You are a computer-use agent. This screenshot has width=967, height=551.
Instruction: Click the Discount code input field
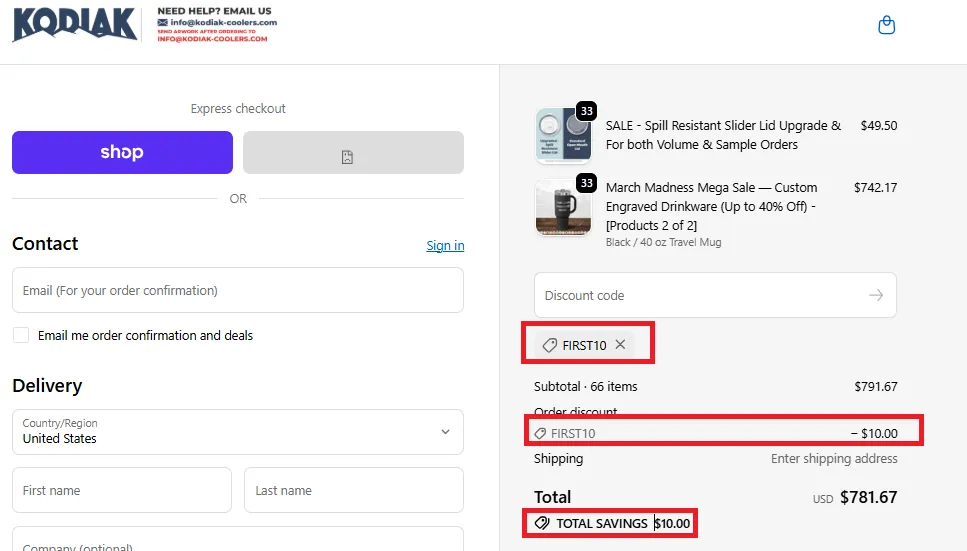tap(700, 295)
